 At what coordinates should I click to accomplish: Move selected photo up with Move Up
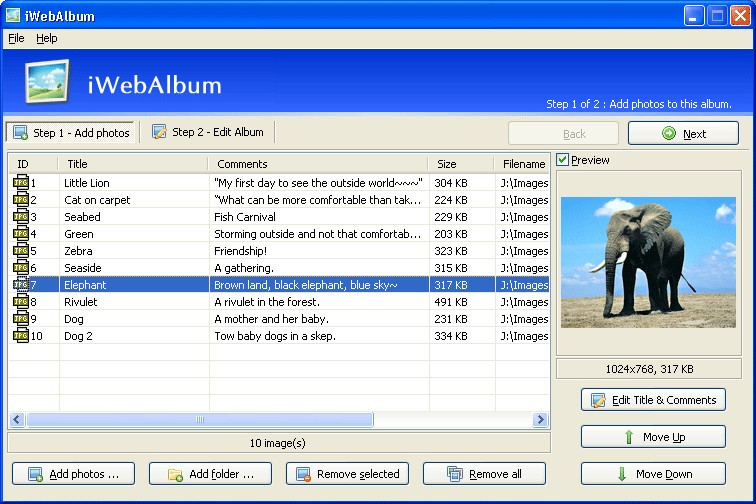[x=653, y=436]
